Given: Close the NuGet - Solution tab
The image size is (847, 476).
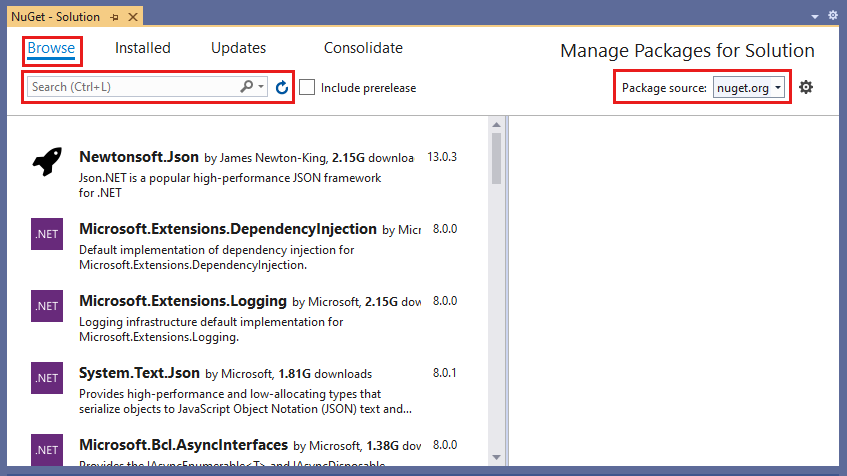Looking at the screenshot, I should [x=132, y=17].
